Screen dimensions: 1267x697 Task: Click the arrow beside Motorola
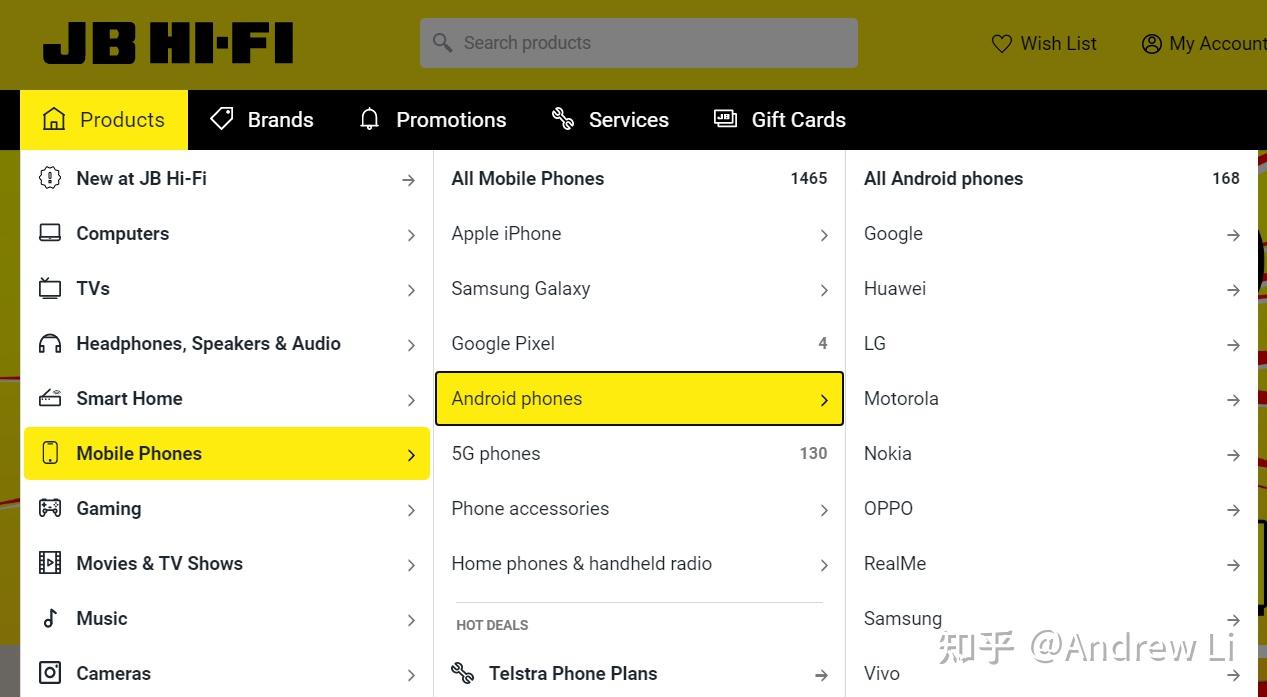[x=1233, y=400]
